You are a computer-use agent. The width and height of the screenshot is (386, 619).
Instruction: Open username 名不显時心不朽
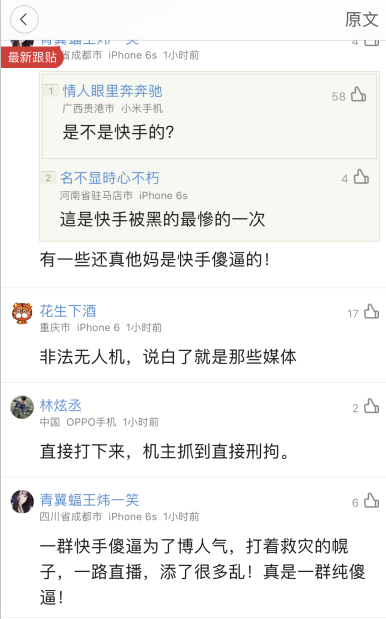[x=110, y=178]
